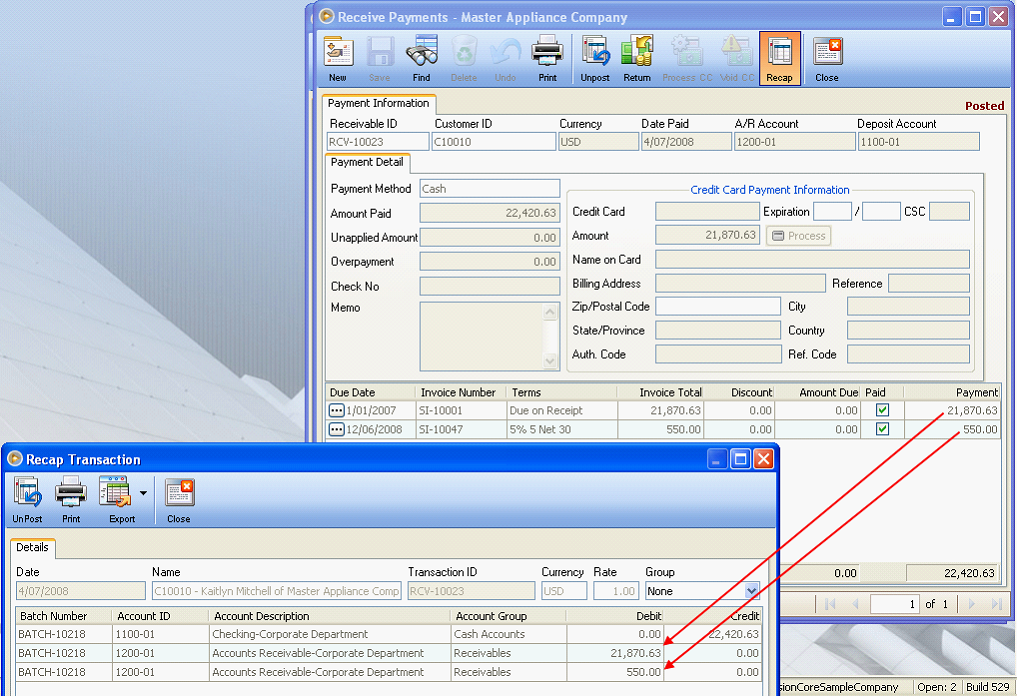Print from Receive Payments toolbar
Image resolution: width=1018 pixels, height=697 pixels.
point(547,59)
